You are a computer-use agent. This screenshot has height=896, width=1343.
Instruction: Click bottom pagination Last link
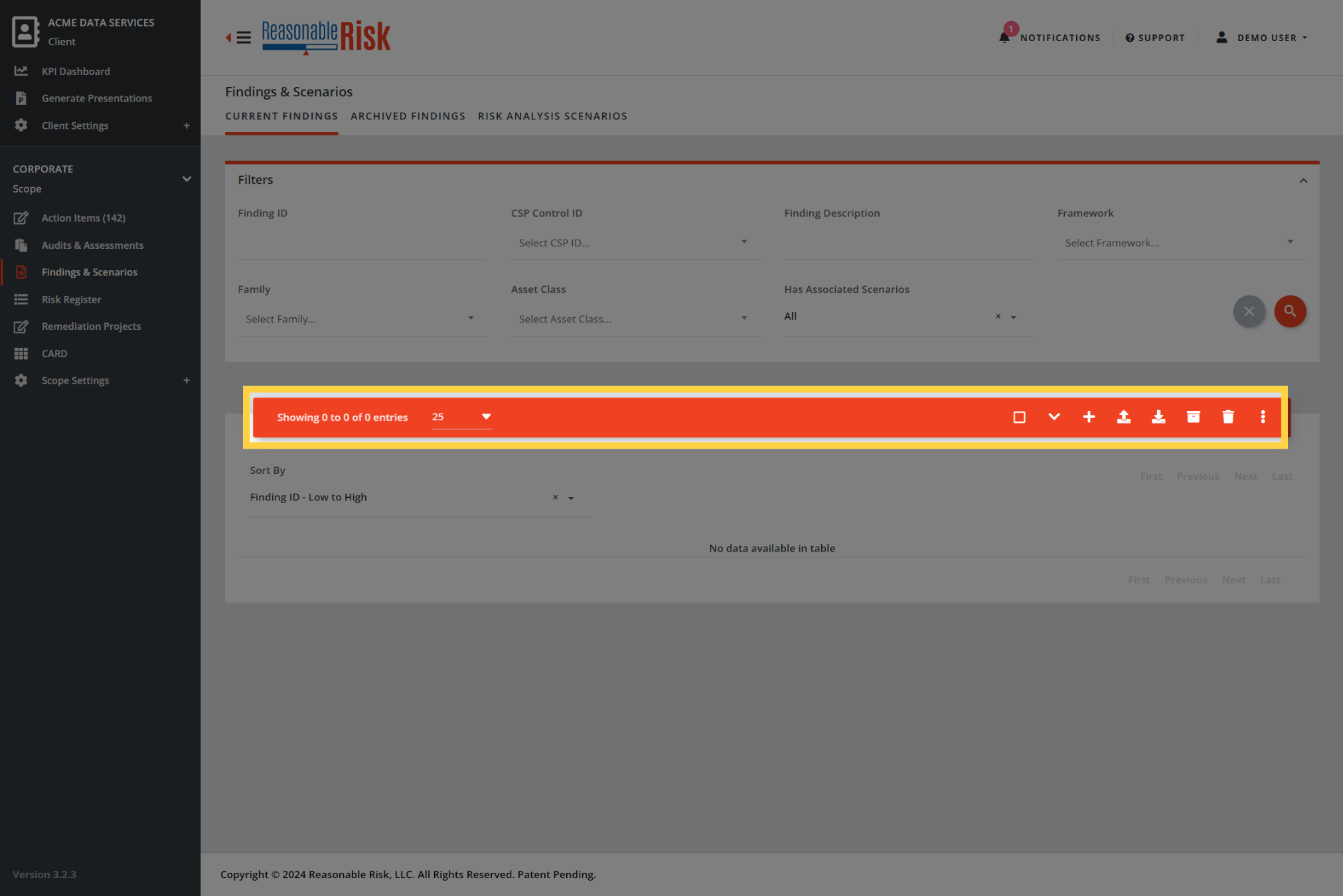[x=1270, y=580]
